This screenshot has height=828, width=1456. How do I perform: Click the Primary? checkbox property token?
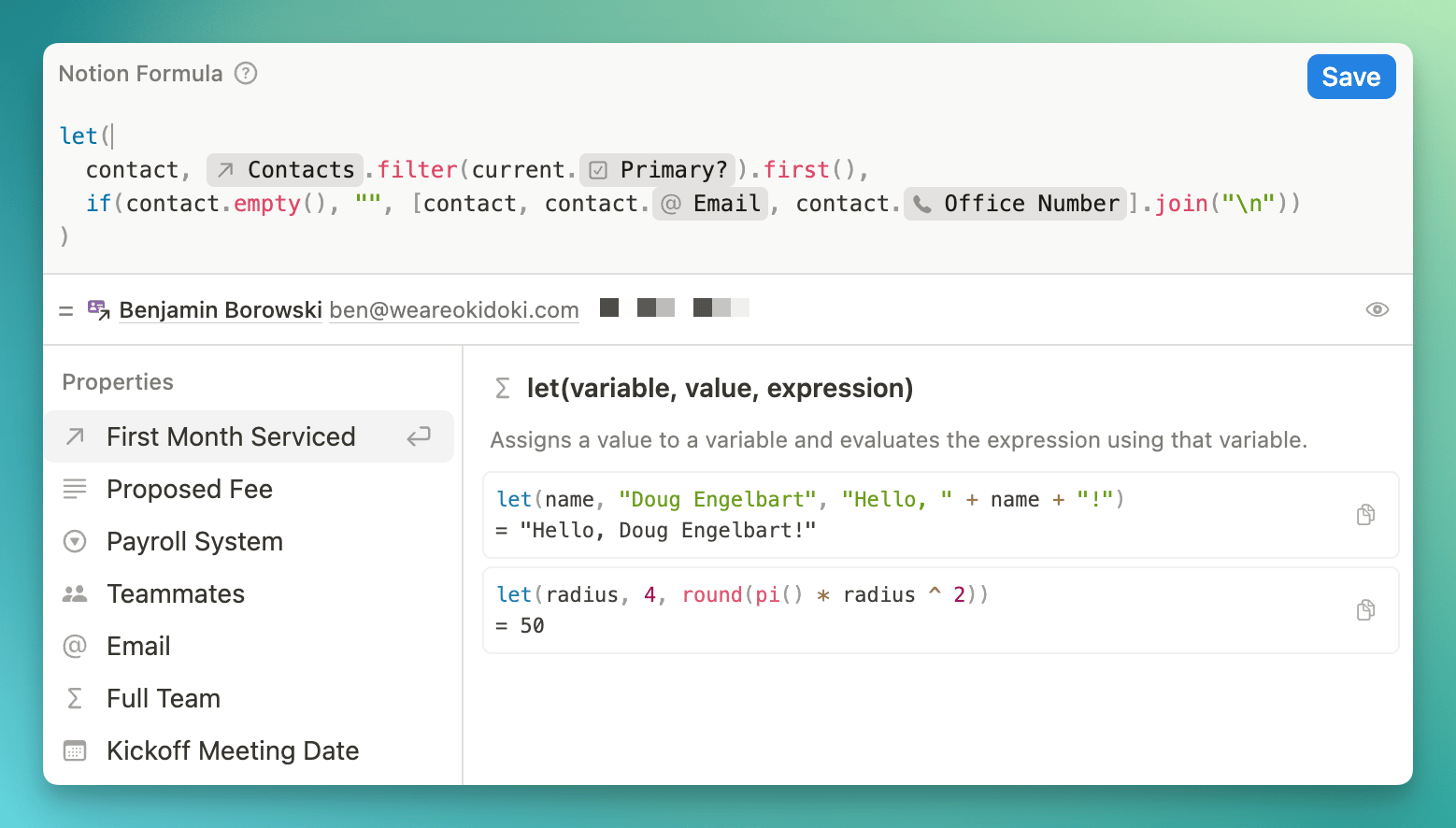click(x=658, y=170)
